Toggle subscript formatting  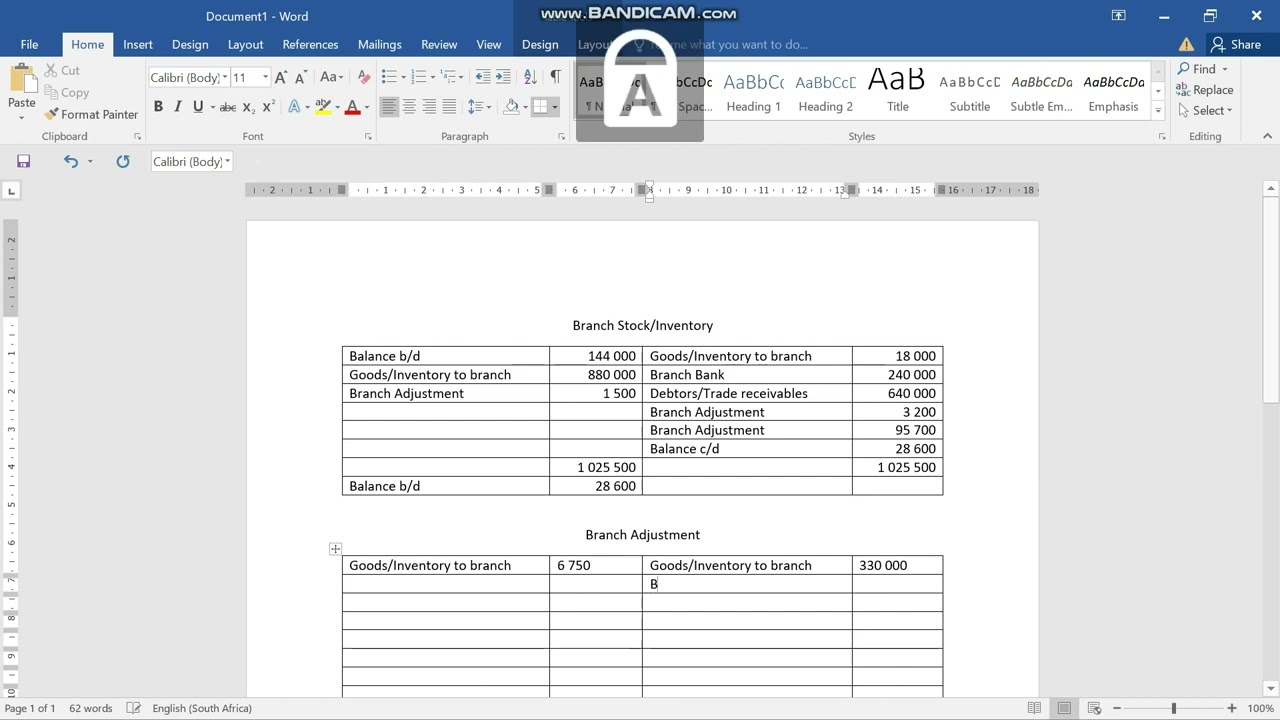(248, 107)
